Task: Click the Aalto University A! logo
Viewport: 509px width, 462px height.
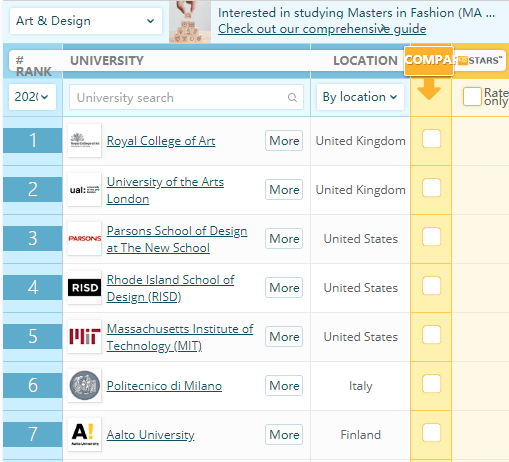Action: click(x=85, y=434)
